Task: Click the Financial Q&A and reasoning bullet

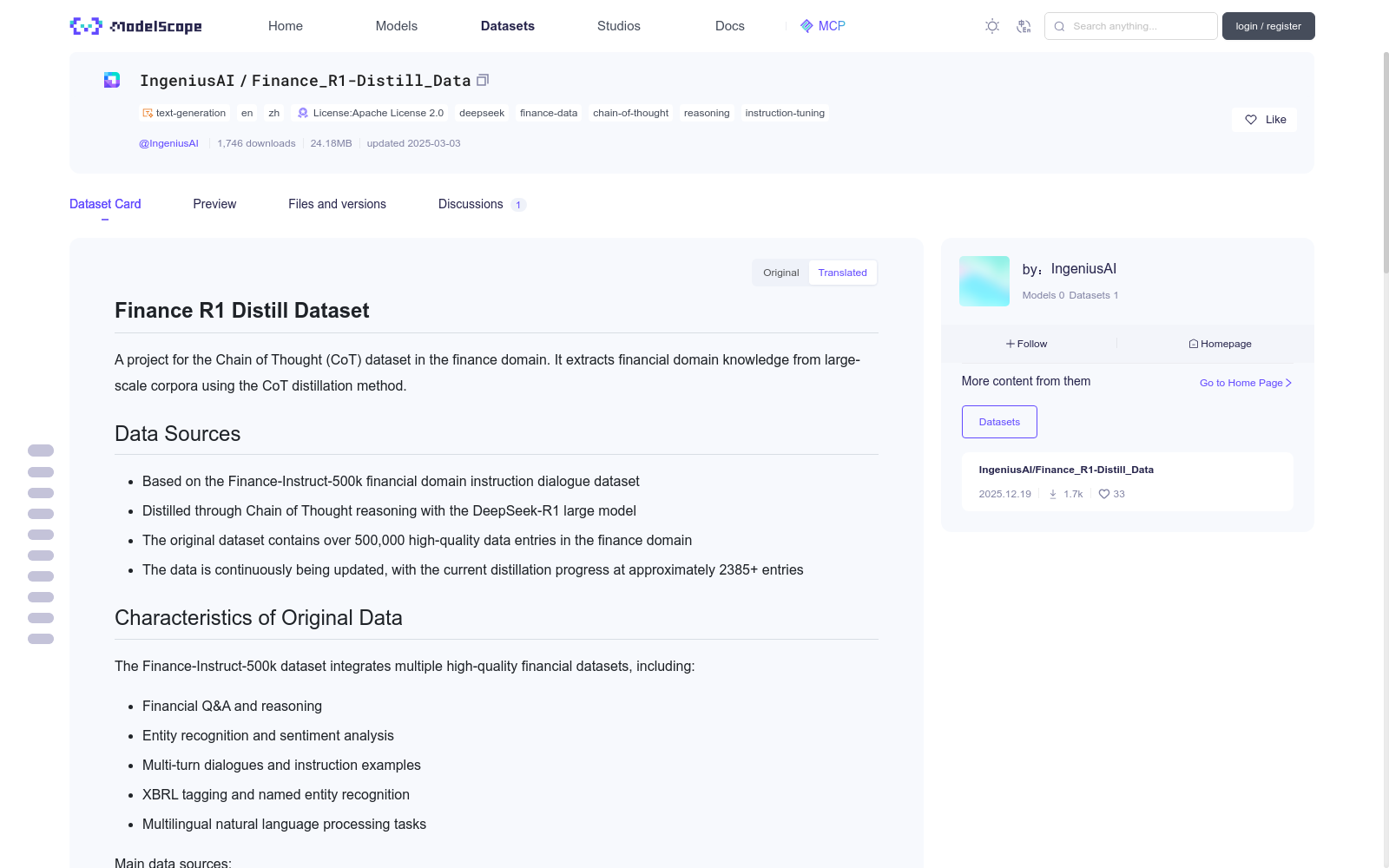Action: 232,706
